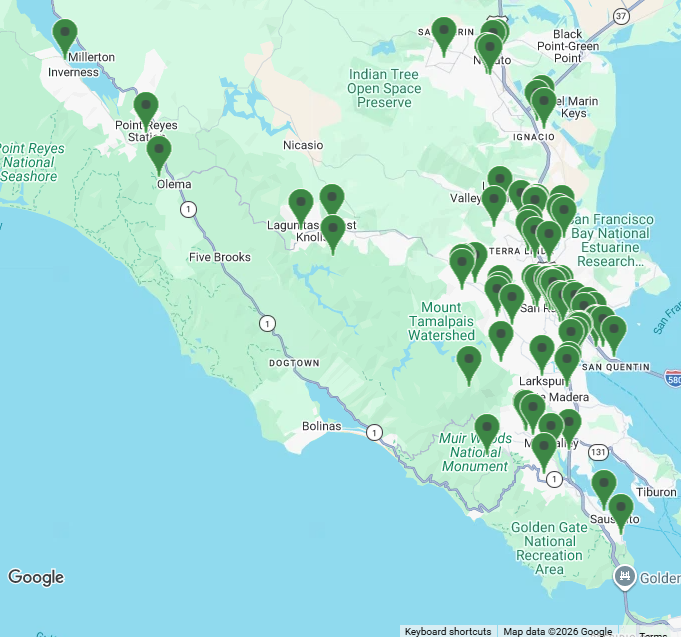Screen dimensions: 681x637
Task: Click the Golden Gate National Recreation Area label
Action: pos(549,548)
